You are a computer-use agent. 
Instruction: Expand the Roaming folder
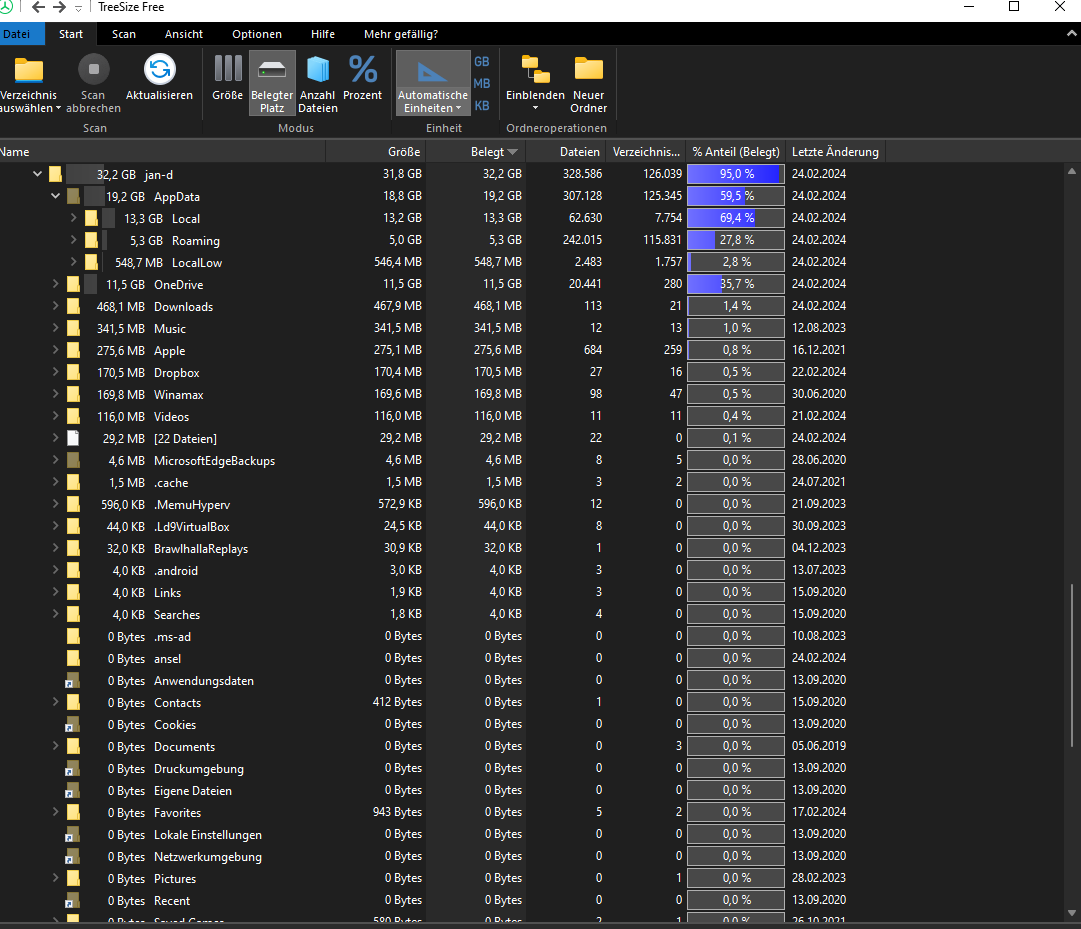point(73,241)
